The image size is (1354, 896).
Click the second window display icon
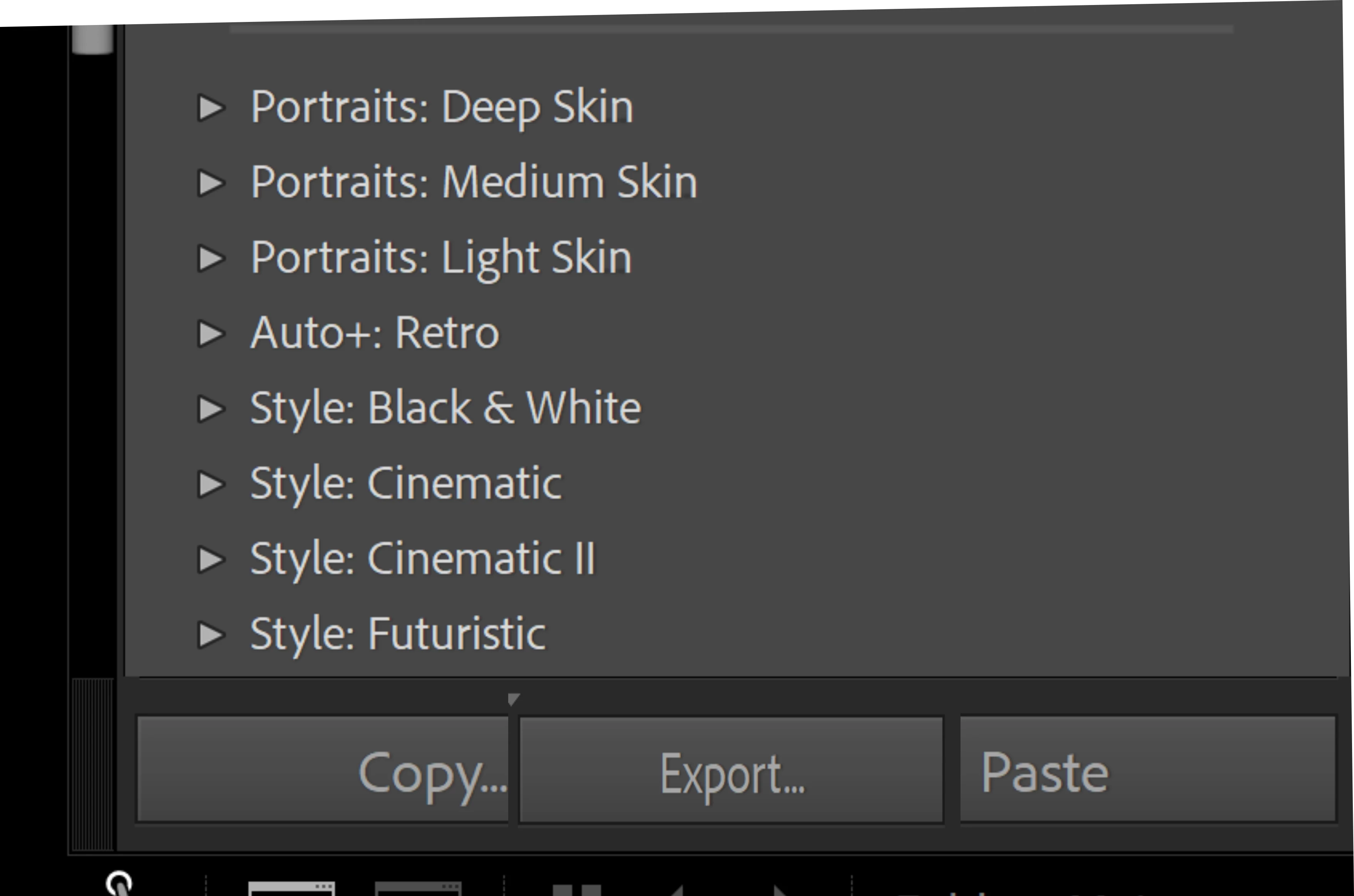coord(418,889)
